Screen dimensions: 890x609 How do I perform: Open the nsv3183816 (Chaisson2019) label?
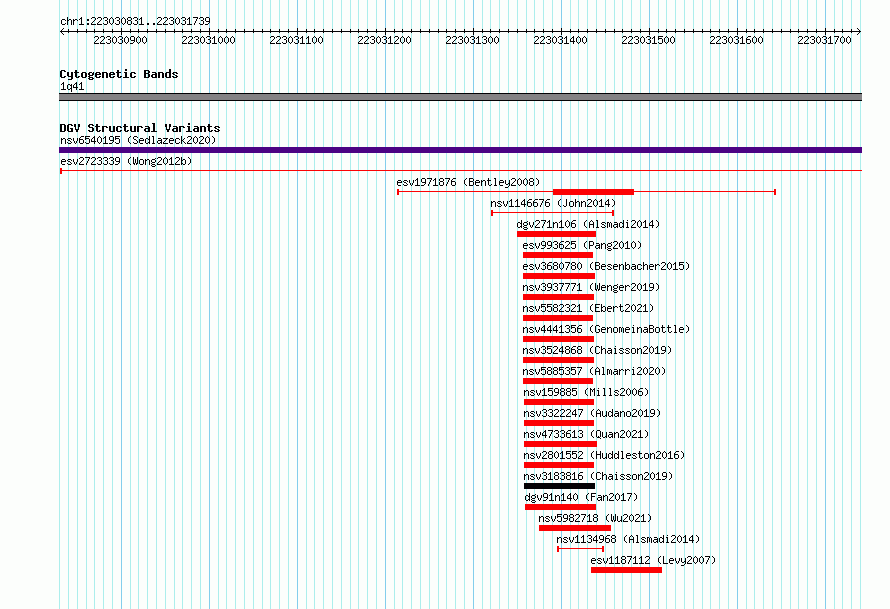click(598, 476)
